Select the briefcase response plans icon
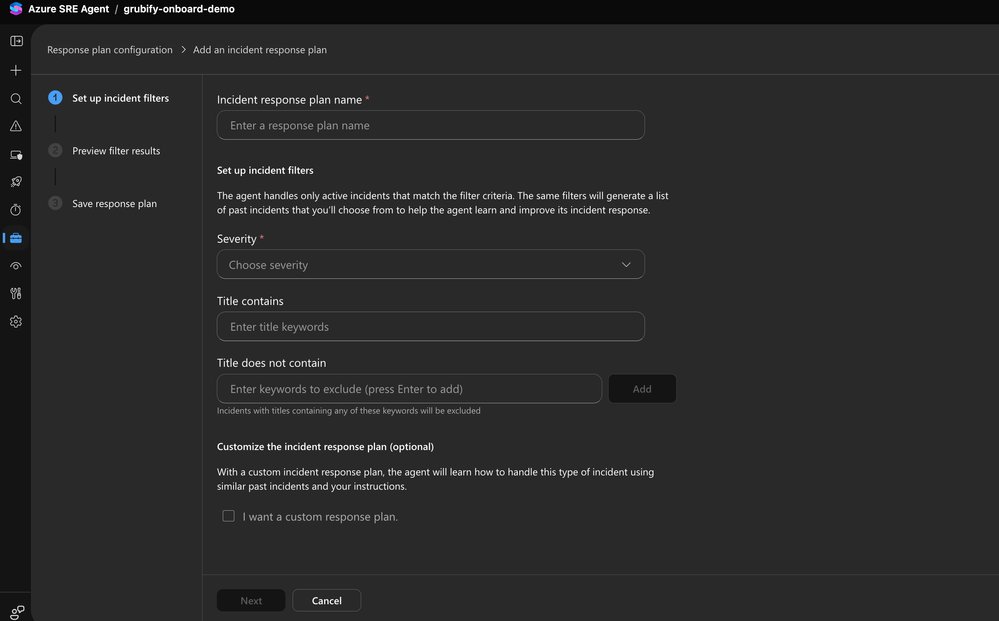 pyautogui.click(x=15, y=238)
